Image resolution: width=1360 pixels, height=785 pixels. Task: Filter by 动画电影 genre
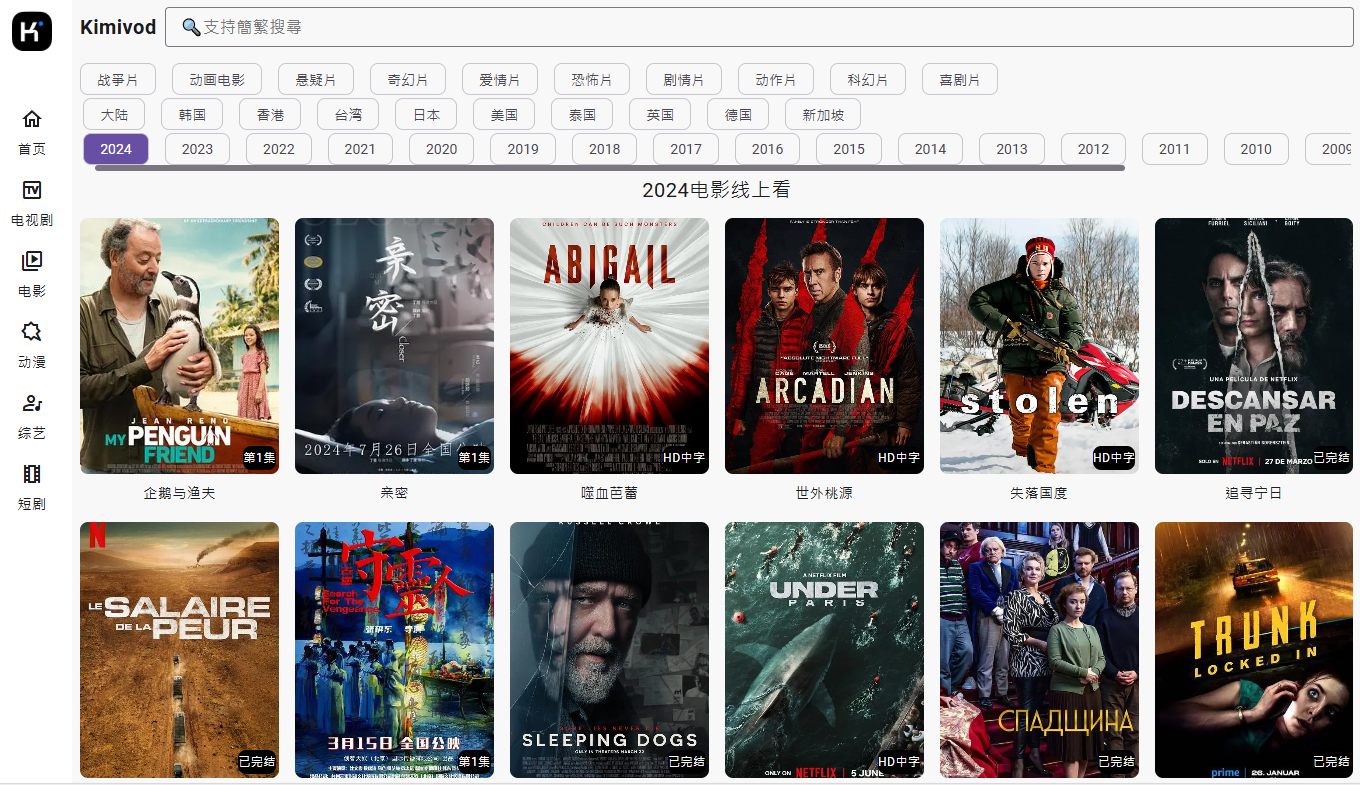coord(217,79)
